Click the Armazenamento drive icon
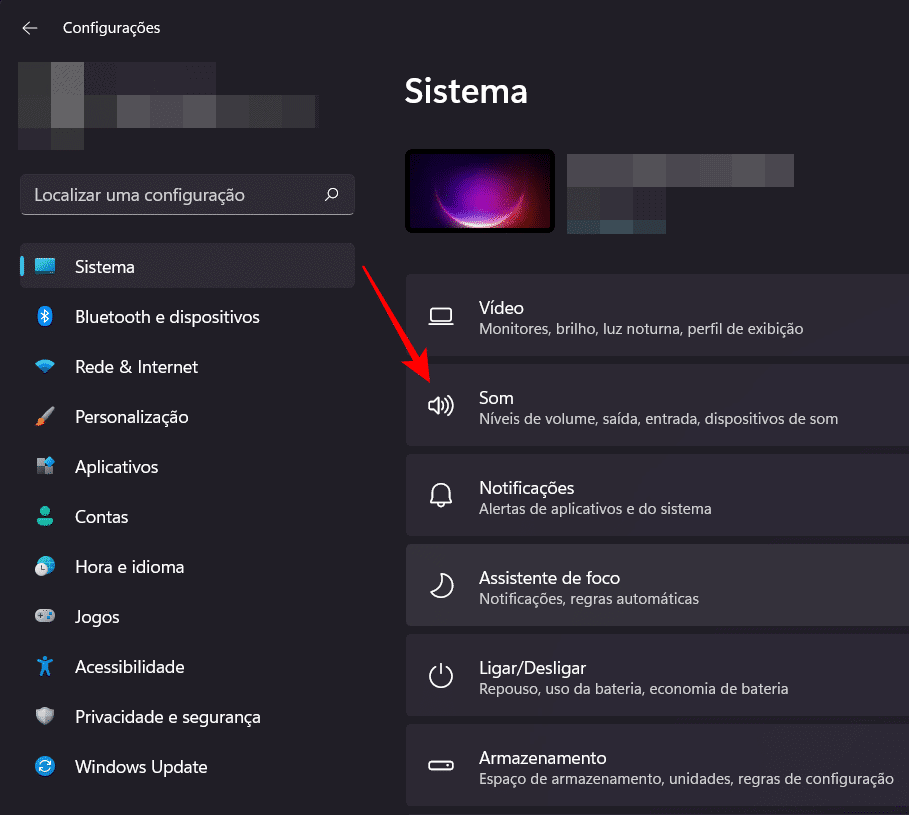Screen dimensions: 909x815 pos(441,766)
